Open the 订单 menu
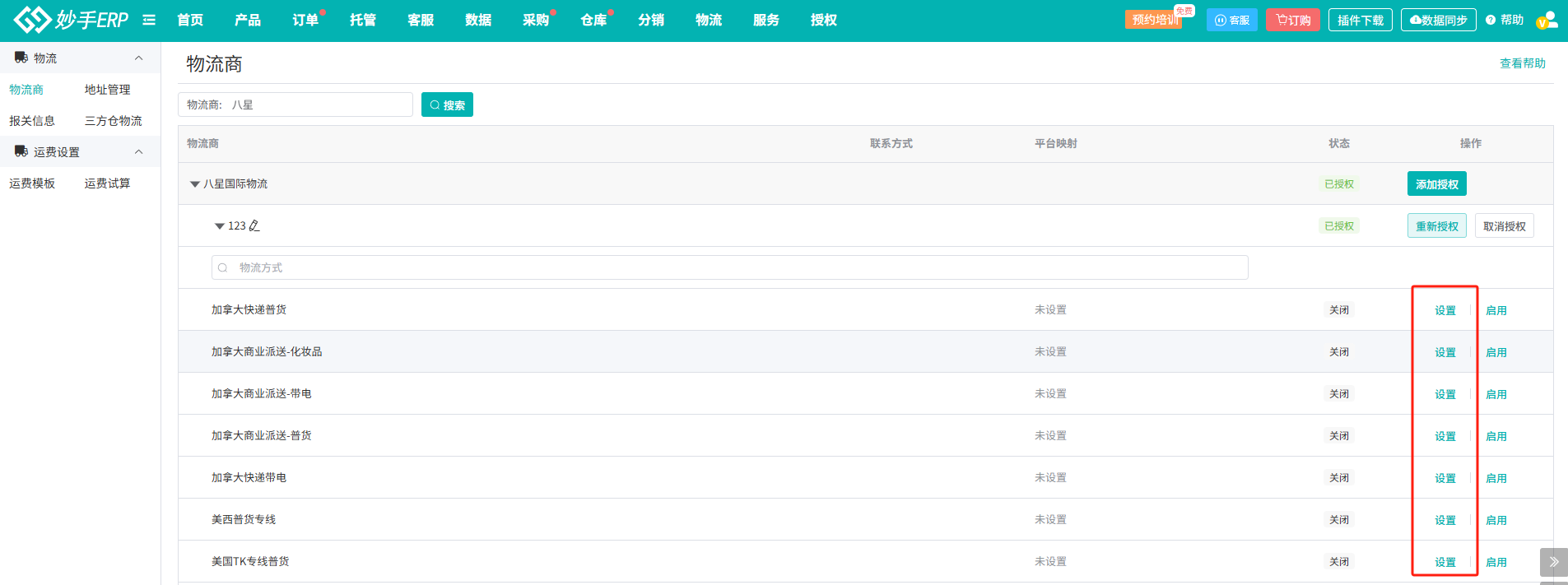Screen dimensions: 1568x585 pos(305,20)
